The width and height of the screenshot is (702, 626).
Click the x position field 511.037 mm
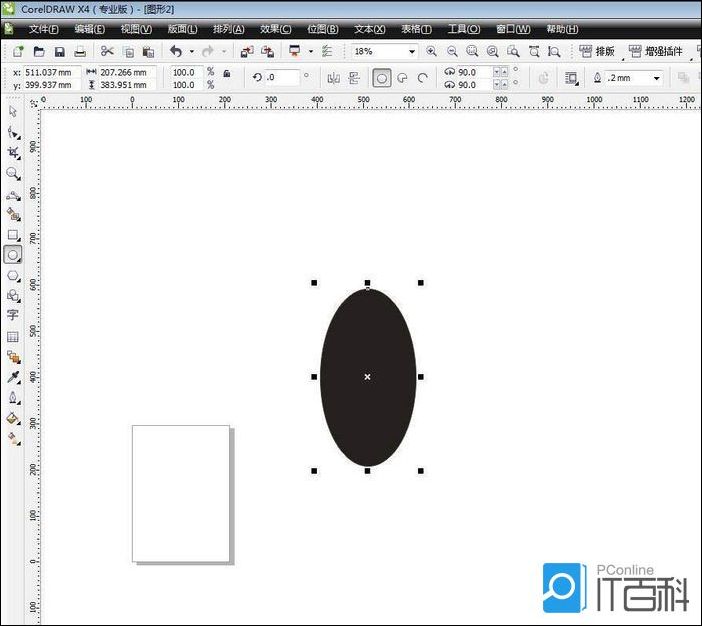[52, 72]
